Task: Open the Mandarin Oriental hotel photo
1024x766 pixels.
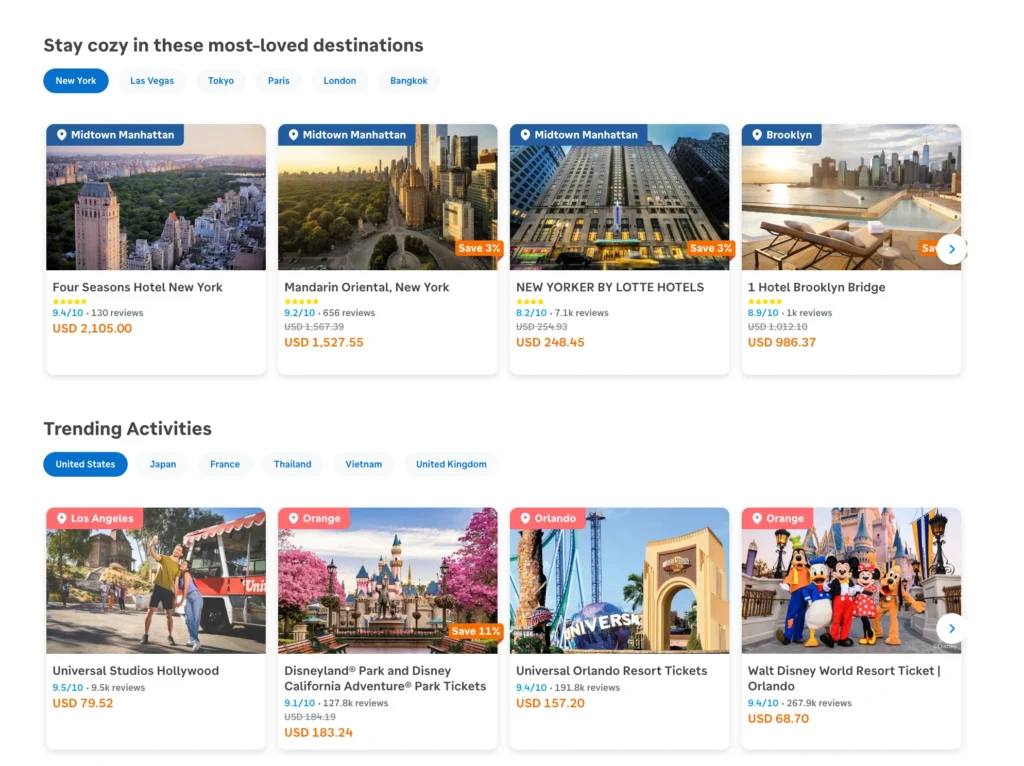Action: (x=388, y=197)
